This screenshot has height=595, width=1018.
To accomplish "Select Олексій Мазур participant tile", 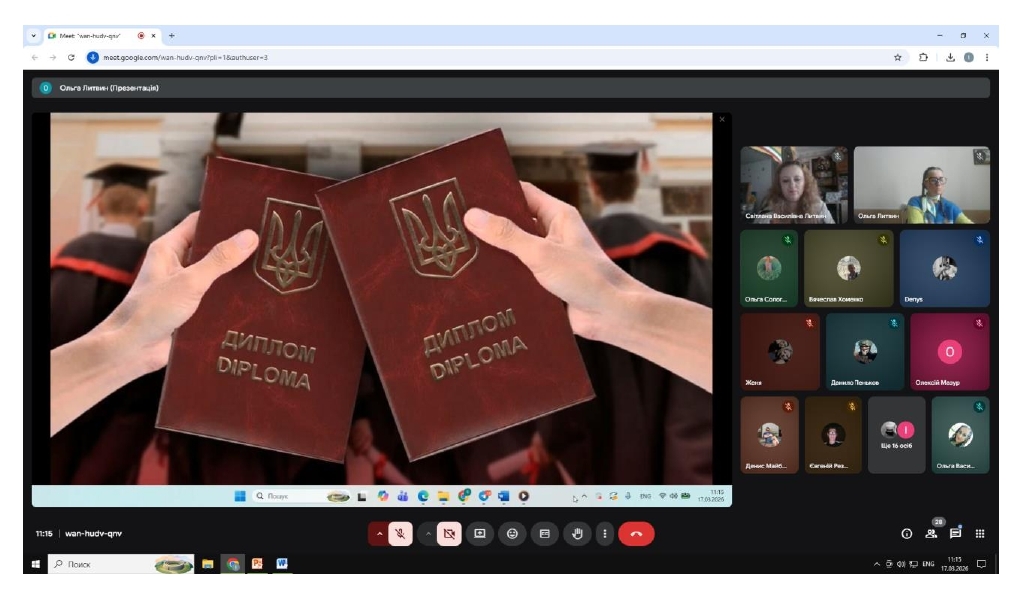I will (x=950, y=351).
